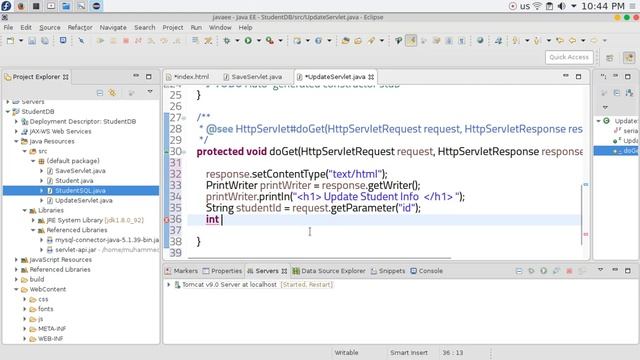Expand the JavaScript Resources node

coord(16,260)
